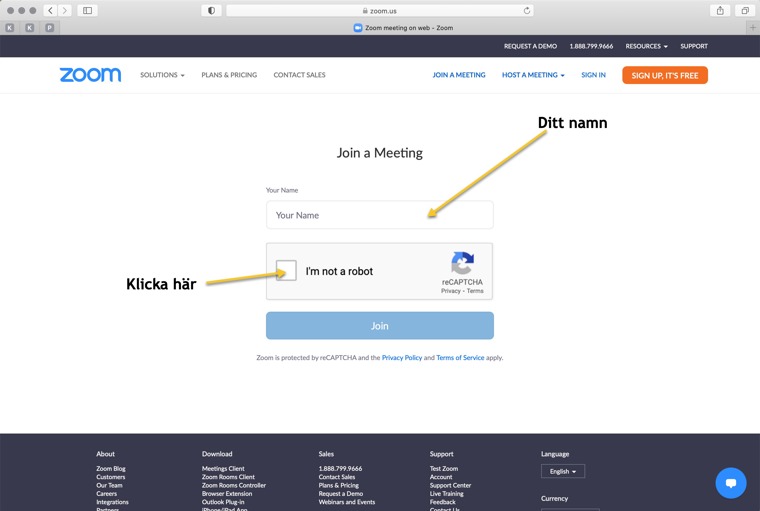Click the top bar phone number 1.888.799.9666
The height and width of the screenshot is (511, 760).
click(x=591, y=46)
